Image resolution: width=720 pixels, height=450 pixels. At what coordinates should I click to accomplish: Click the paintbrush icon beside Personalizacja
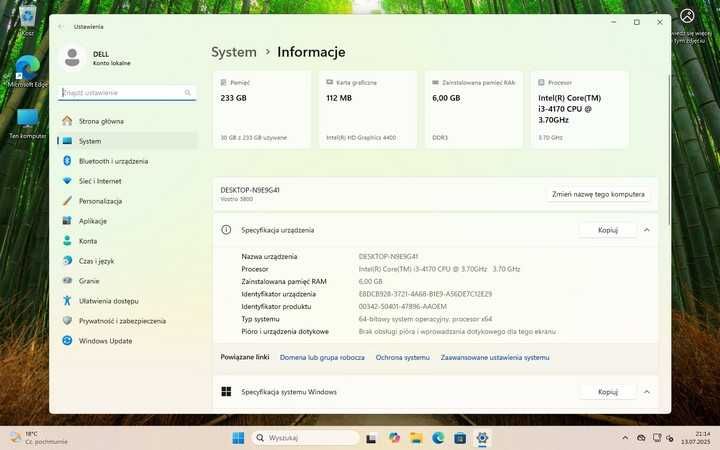tap(67, 201)
